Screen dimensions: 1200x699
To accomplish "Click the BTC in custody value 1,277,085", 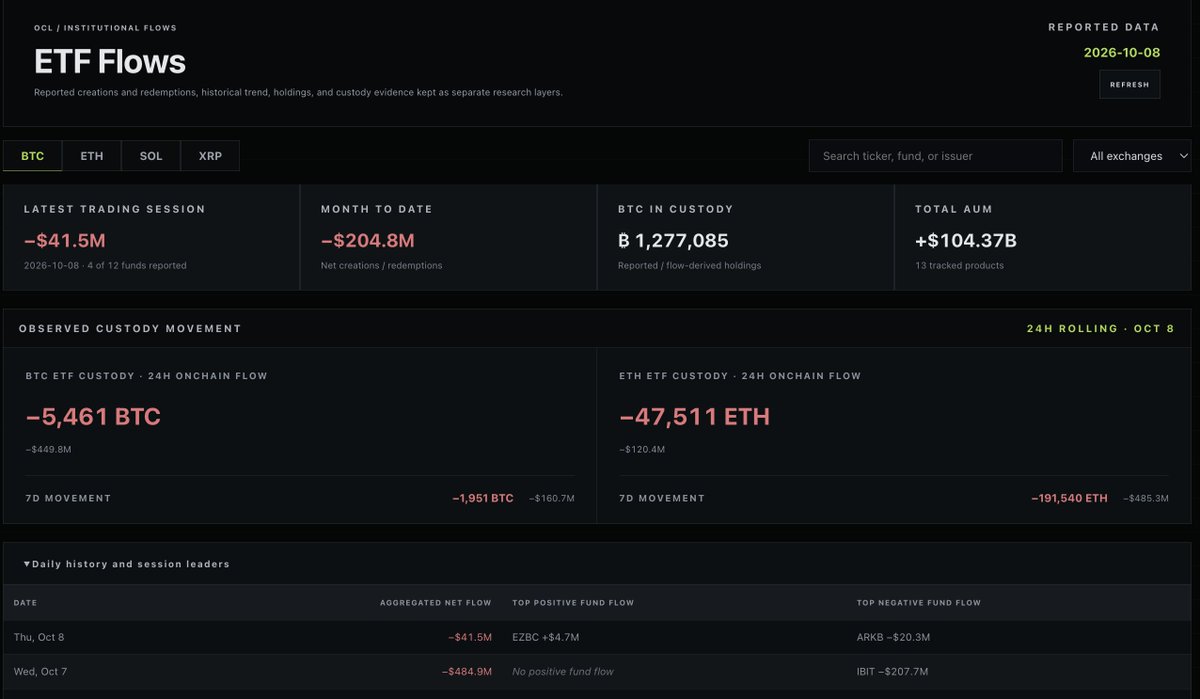I will [674, 240].
